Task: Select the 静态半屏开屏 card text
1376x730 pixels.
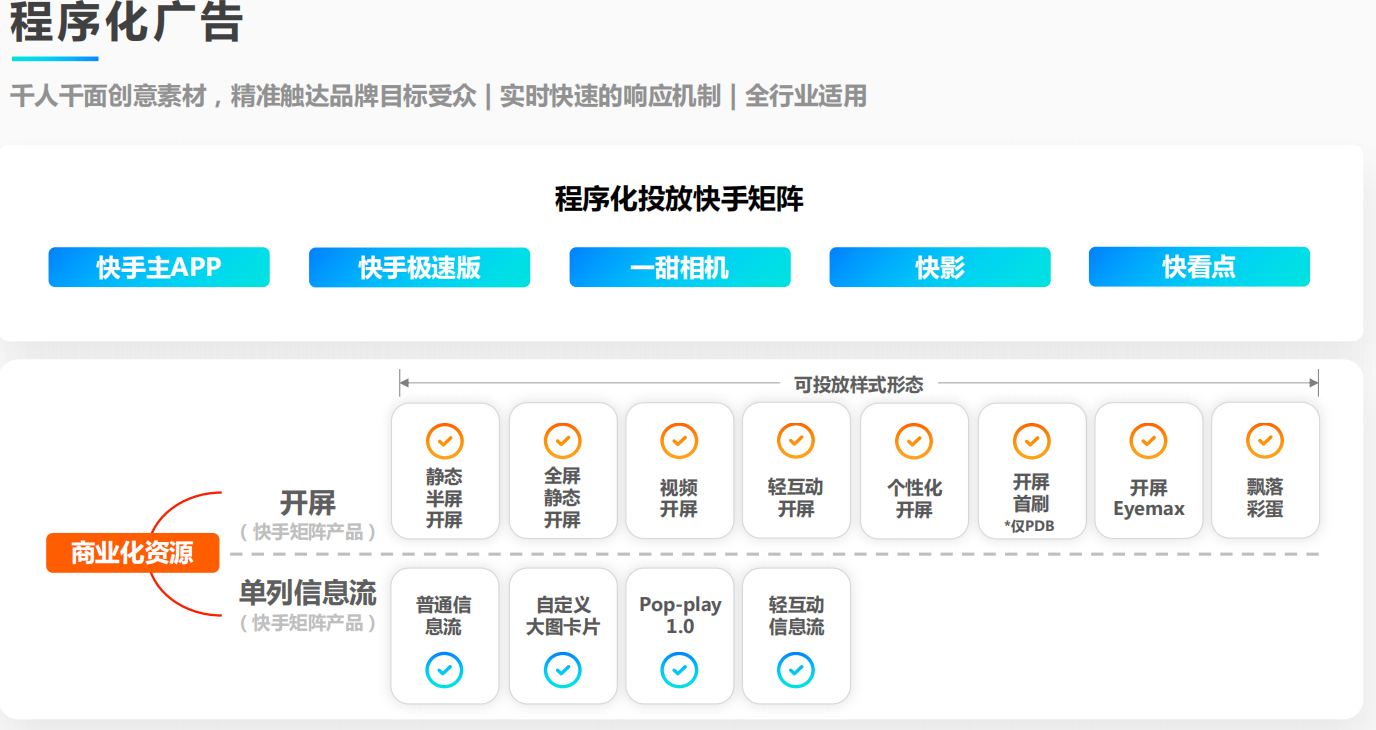Action: (445, 498)
